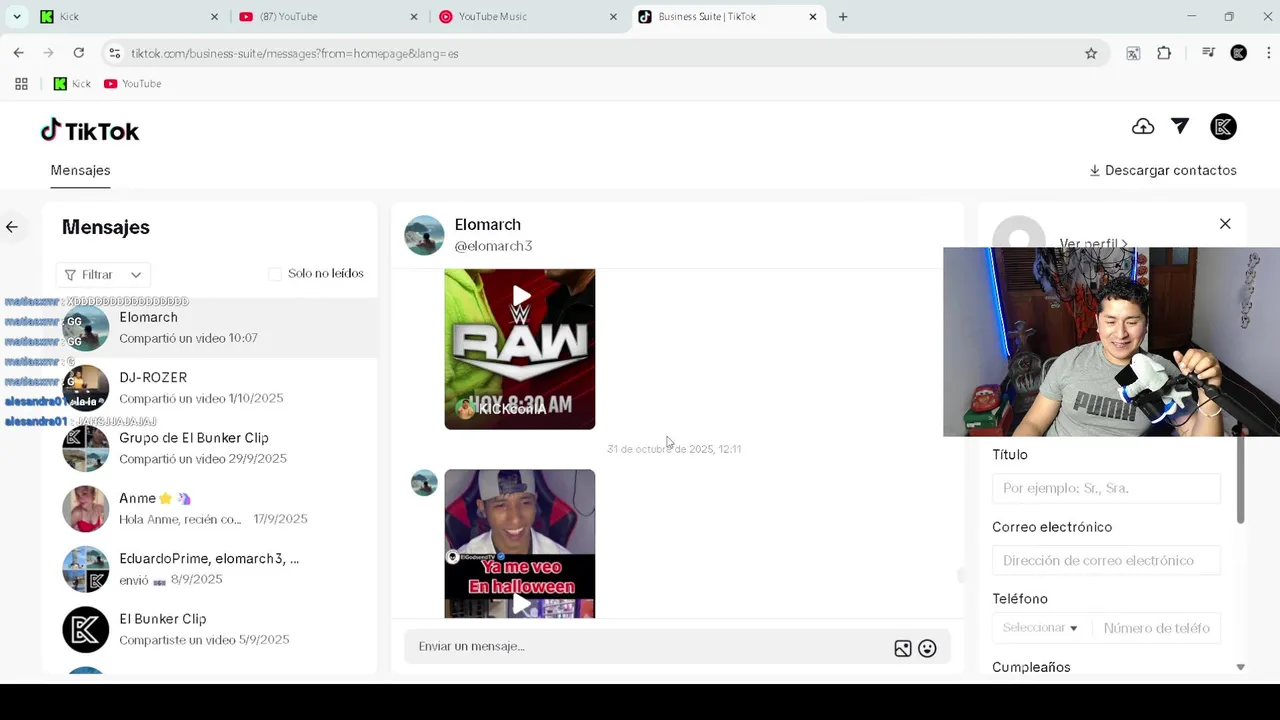Image resolution: width=1280 pixels, height=720 pixels.
Task: Open the Anme conversation
Action: tap(210, 508)
